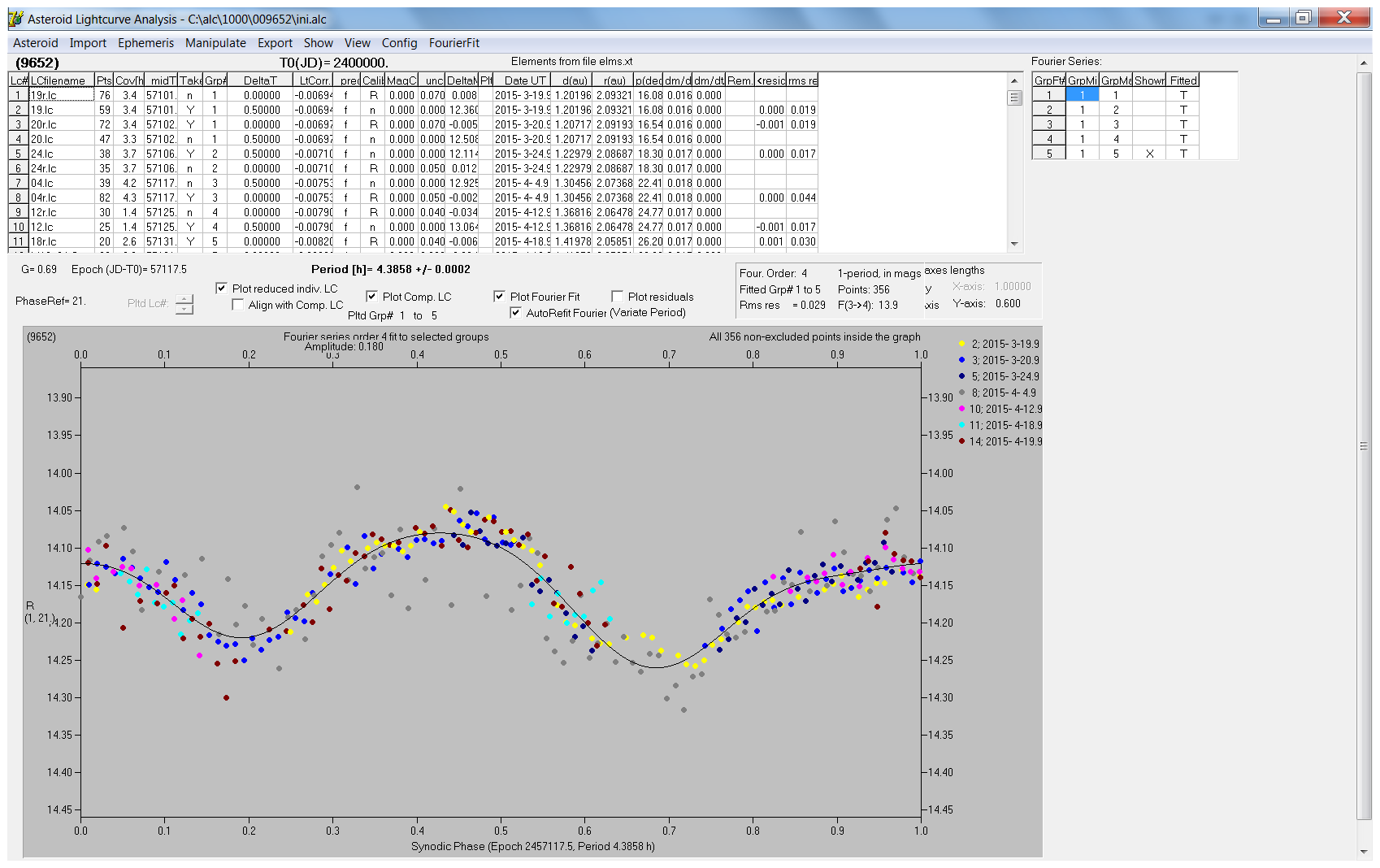Open the Asteroid menu

pyautogui.click(x=36, y=43)
